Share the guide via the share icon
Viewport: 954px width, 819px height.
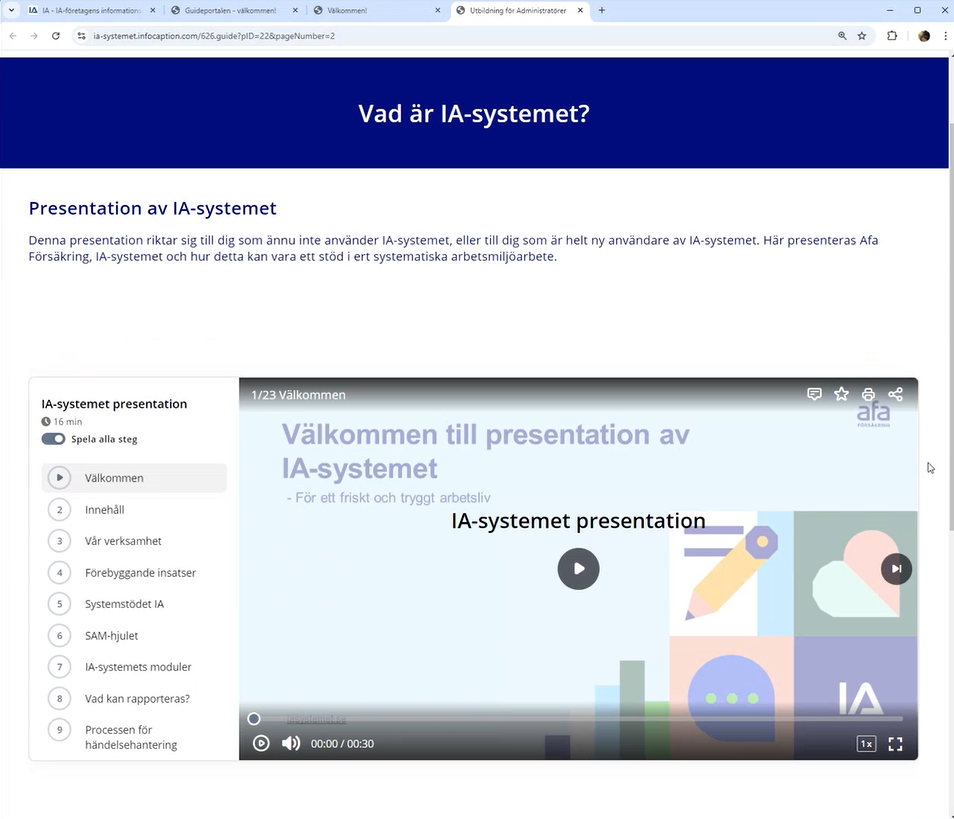(896, 394)
